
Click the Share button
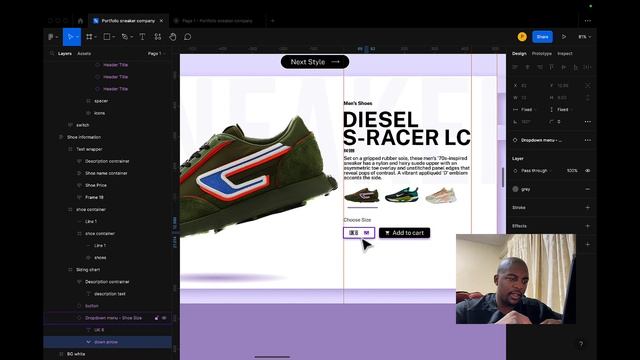542,37
